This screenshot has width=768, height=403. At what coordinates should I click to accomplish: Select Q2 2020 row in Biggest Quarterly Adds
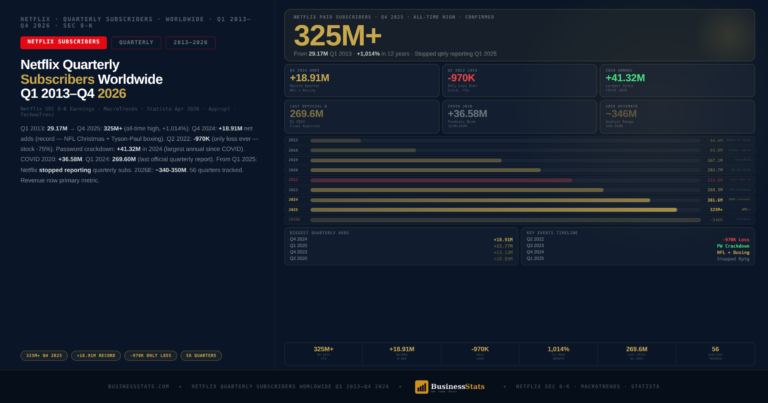coord(401,259)
